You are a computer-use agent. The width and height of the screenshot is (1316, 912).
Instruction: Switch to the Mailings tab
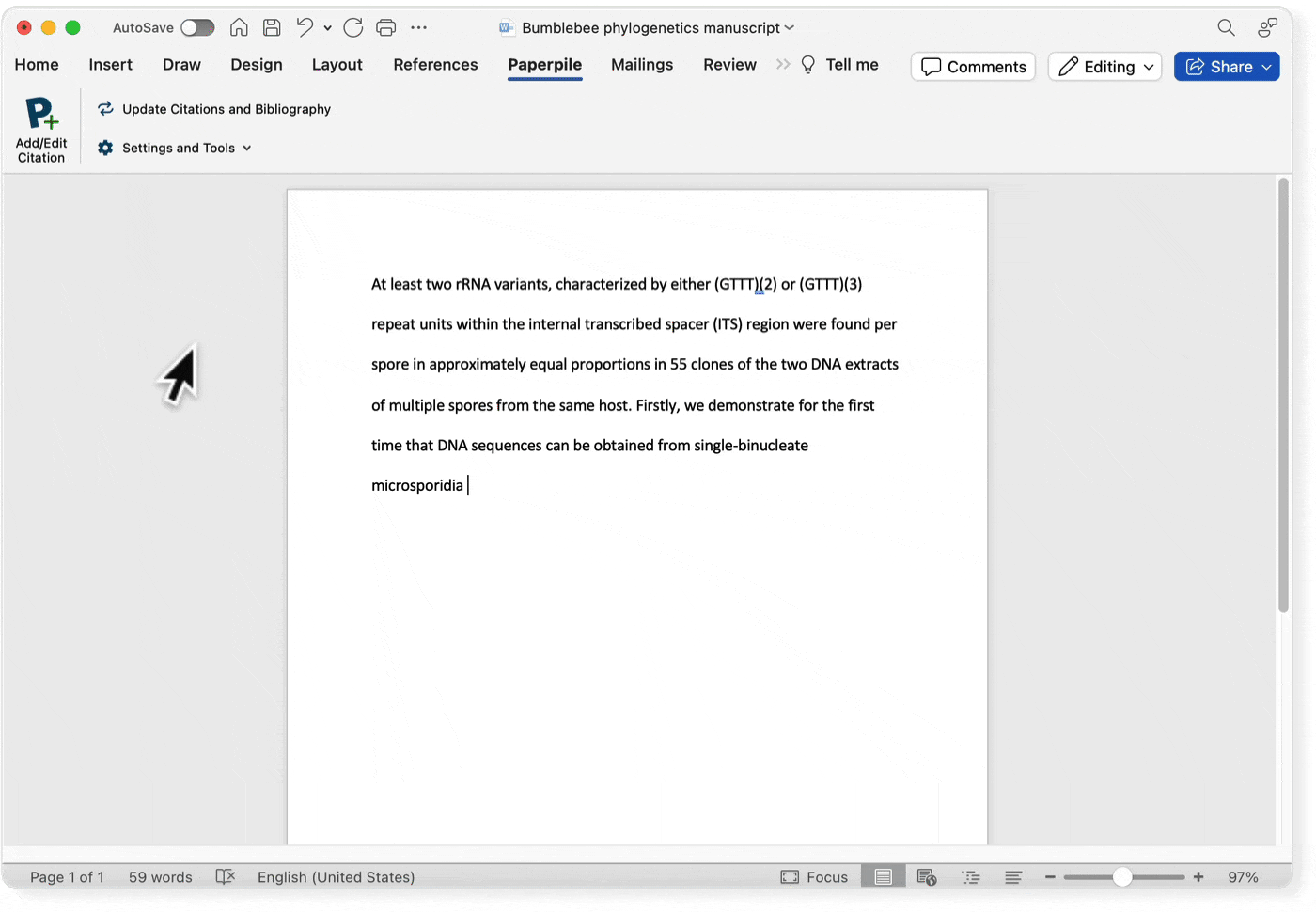pos(642,64)
